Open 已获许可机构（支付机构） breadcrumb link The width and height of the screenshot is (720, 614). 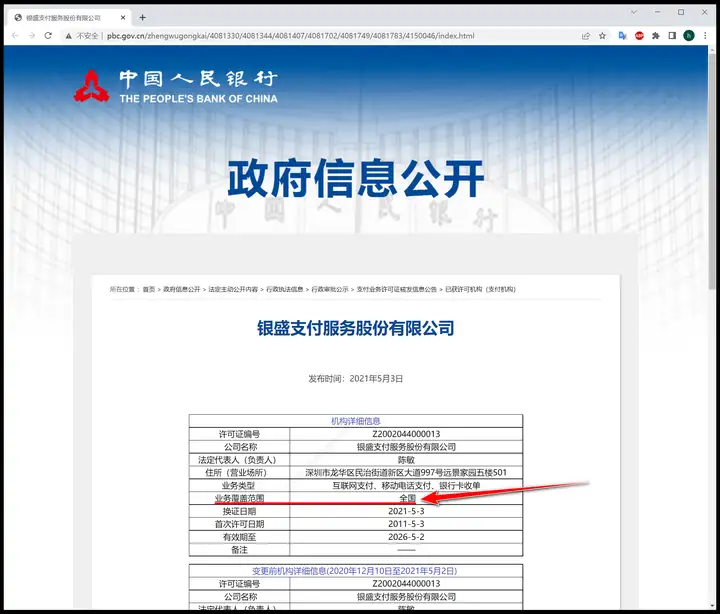click(480, 289)
